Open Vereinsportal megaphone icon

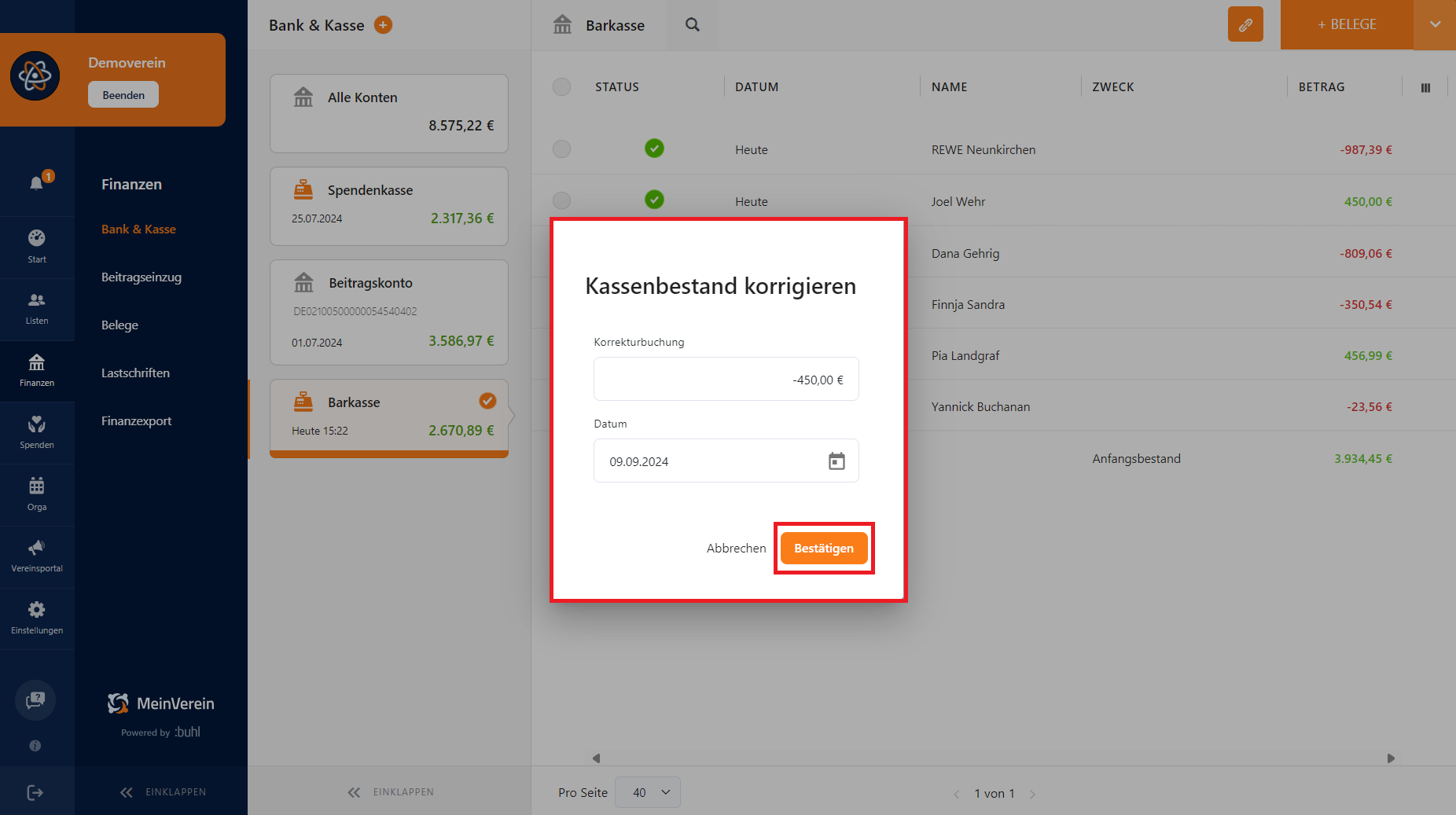[x=37, y=548]
